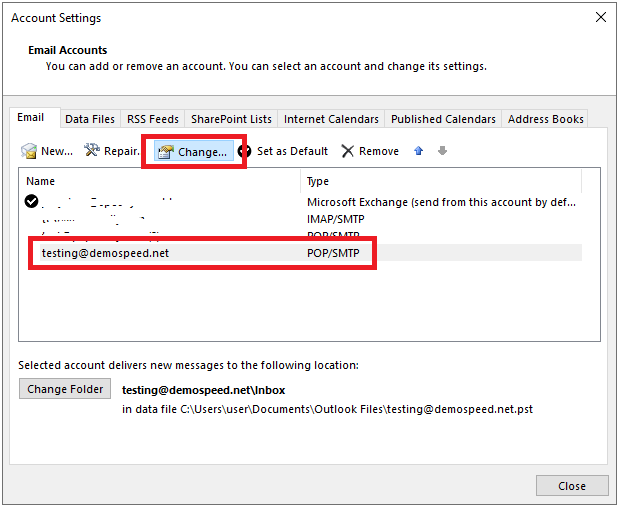This screenshot has width=620, height=507.
Task: Switch to the Data Files tab
Action: [x=90, y=119]
